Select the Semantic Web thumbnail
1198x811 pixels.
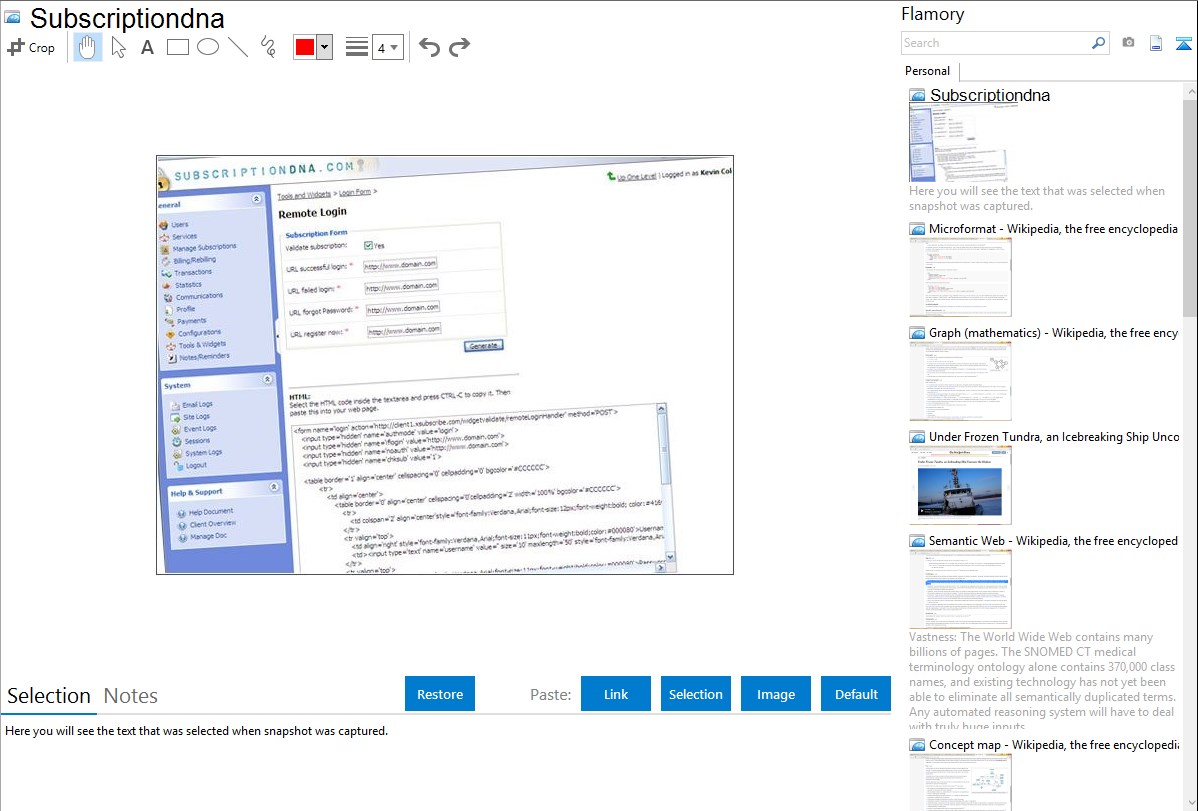click(960, 589)
